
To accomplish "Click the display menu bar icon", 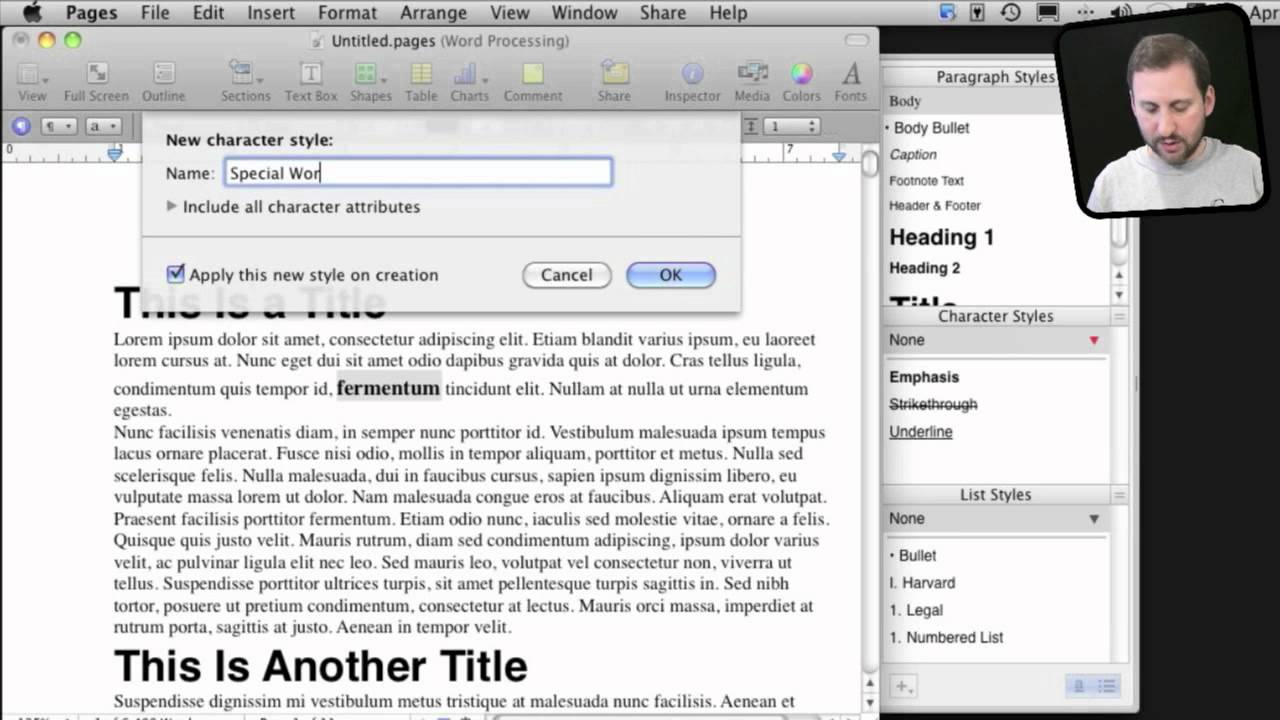I will pos(1048,13).
